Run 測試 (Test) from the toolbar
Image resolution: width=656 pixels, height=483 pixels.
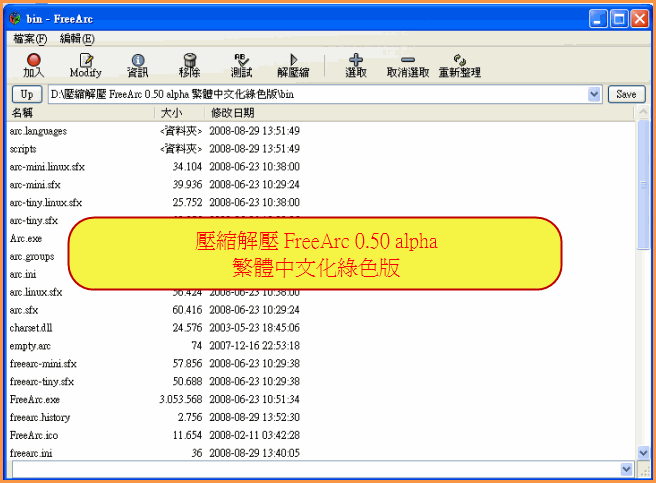tap(241, 61)
